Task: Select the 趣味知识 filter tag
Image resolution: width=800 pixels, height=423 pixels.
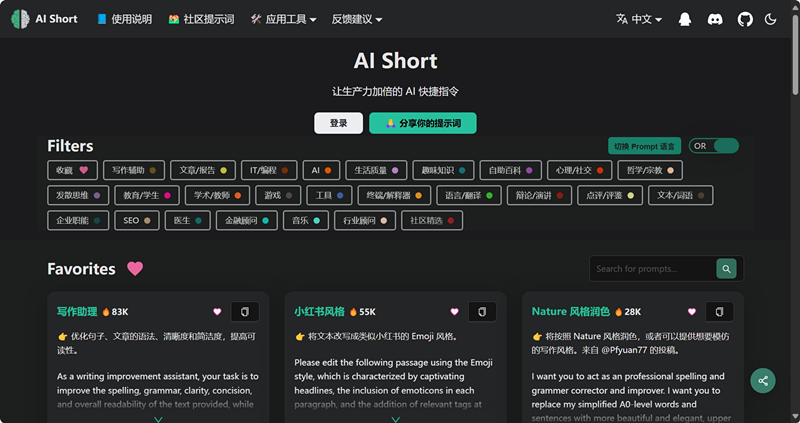Action: 443,170
